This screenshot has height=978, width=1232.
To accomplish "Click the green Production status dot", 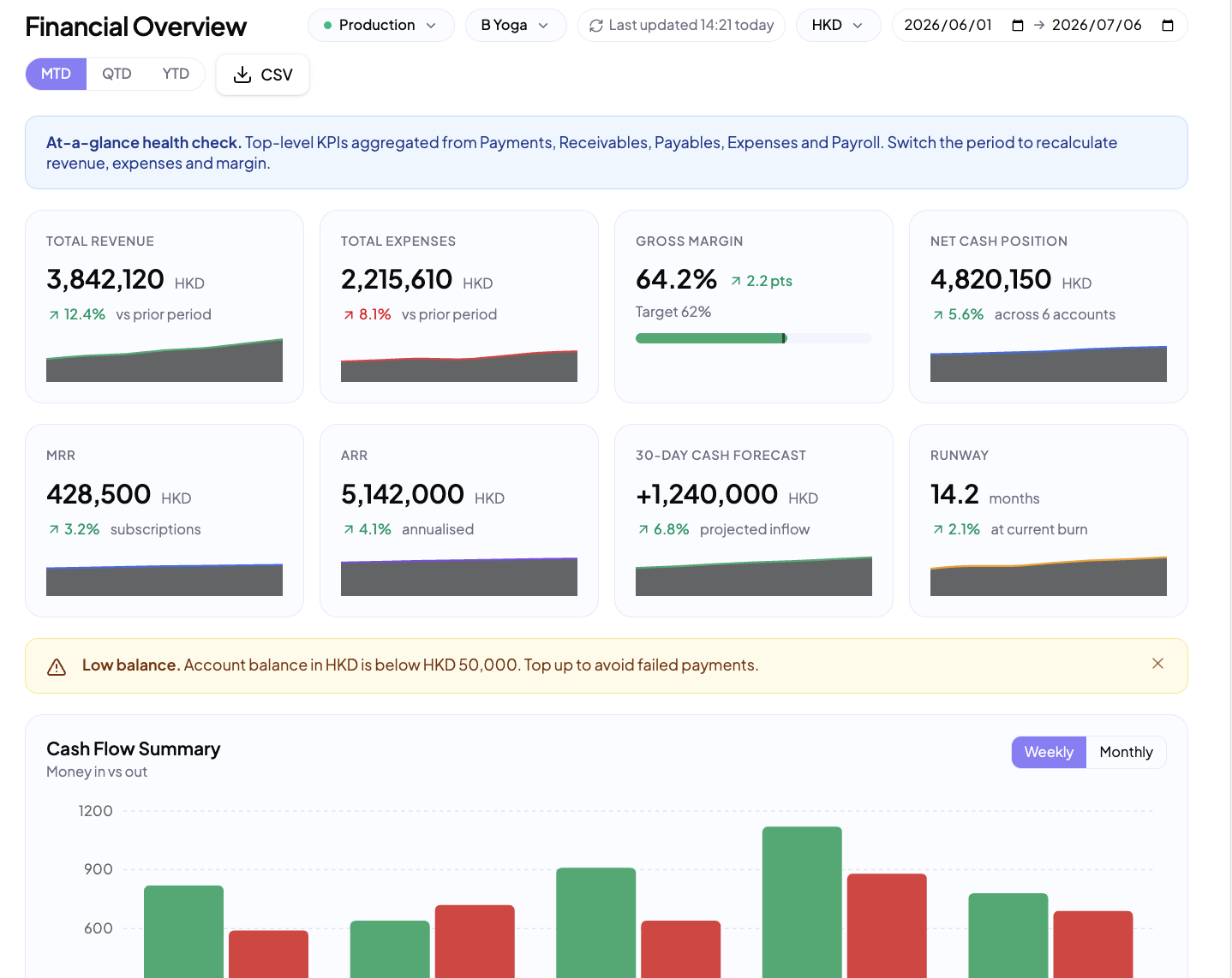I will point(327,26).
